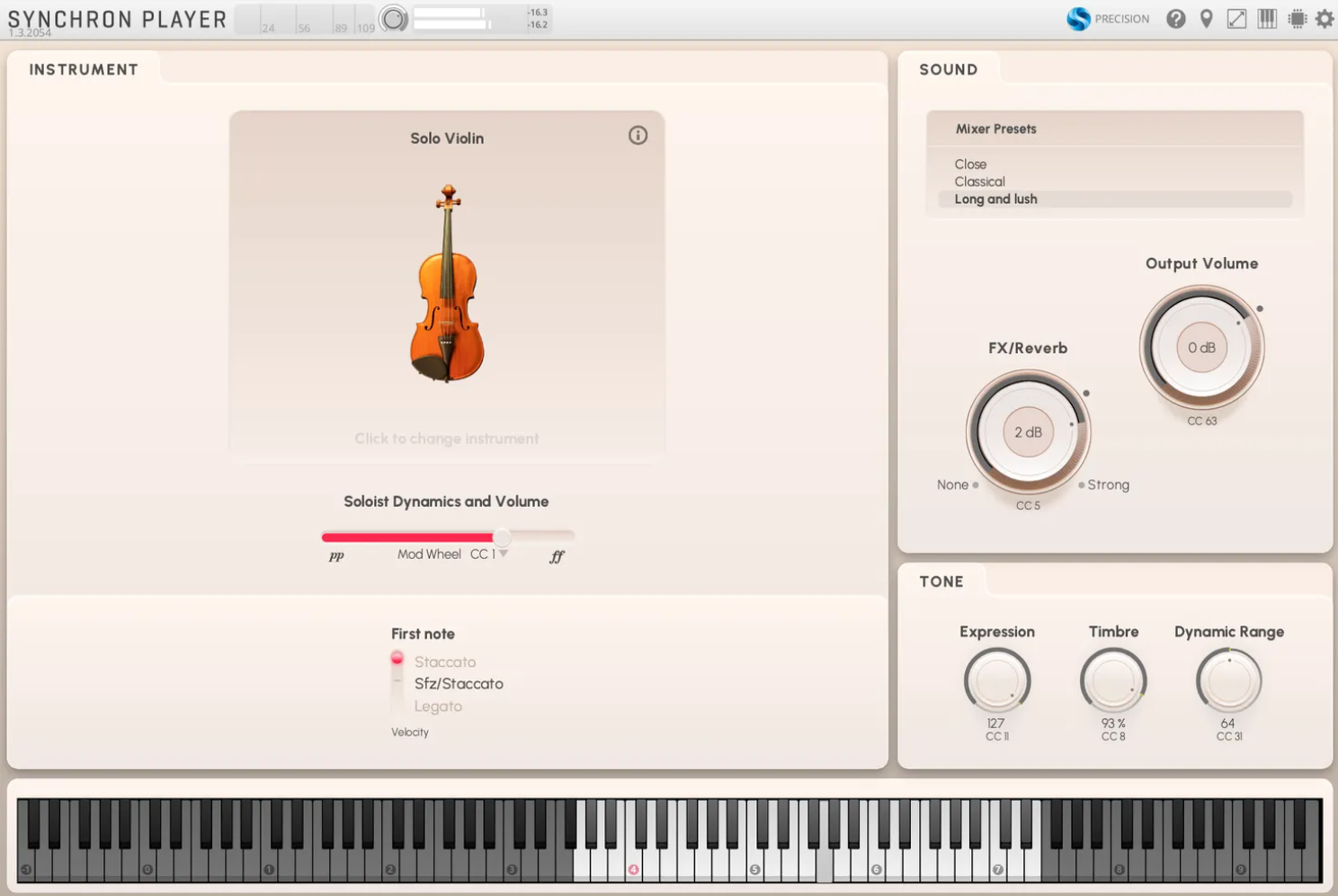Click the Timbre knob
Viewport: 1338px width, 896px height.
1113,681
